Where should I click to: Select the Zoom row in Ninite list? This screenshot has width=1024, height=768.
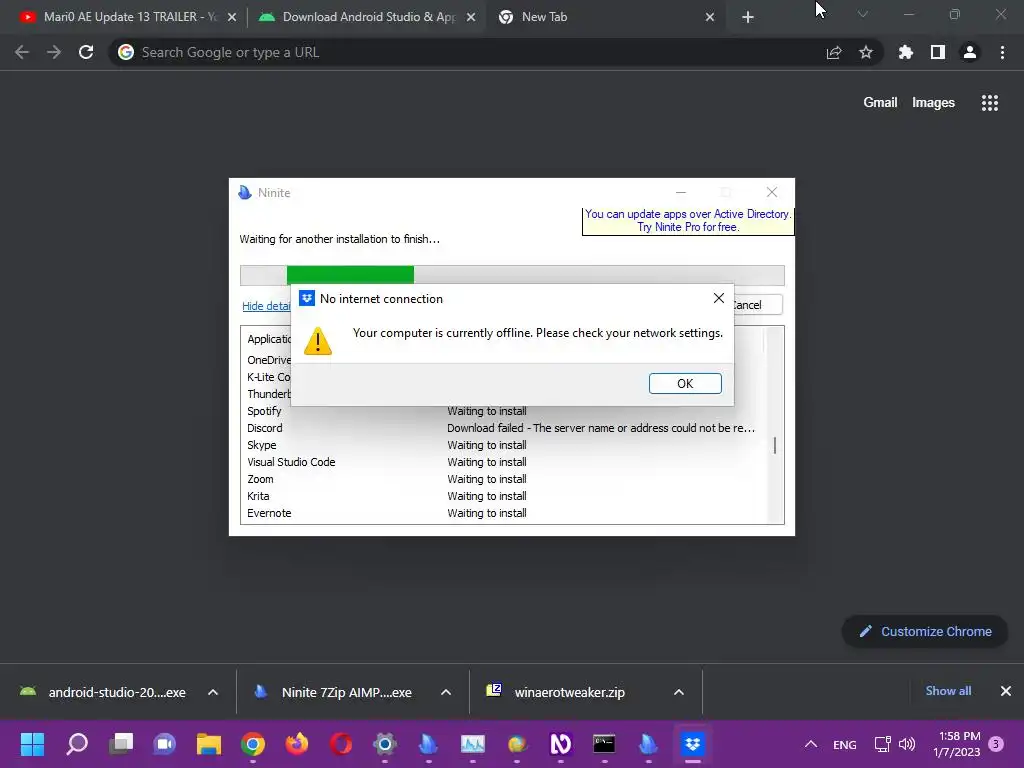tap(503, 479)
